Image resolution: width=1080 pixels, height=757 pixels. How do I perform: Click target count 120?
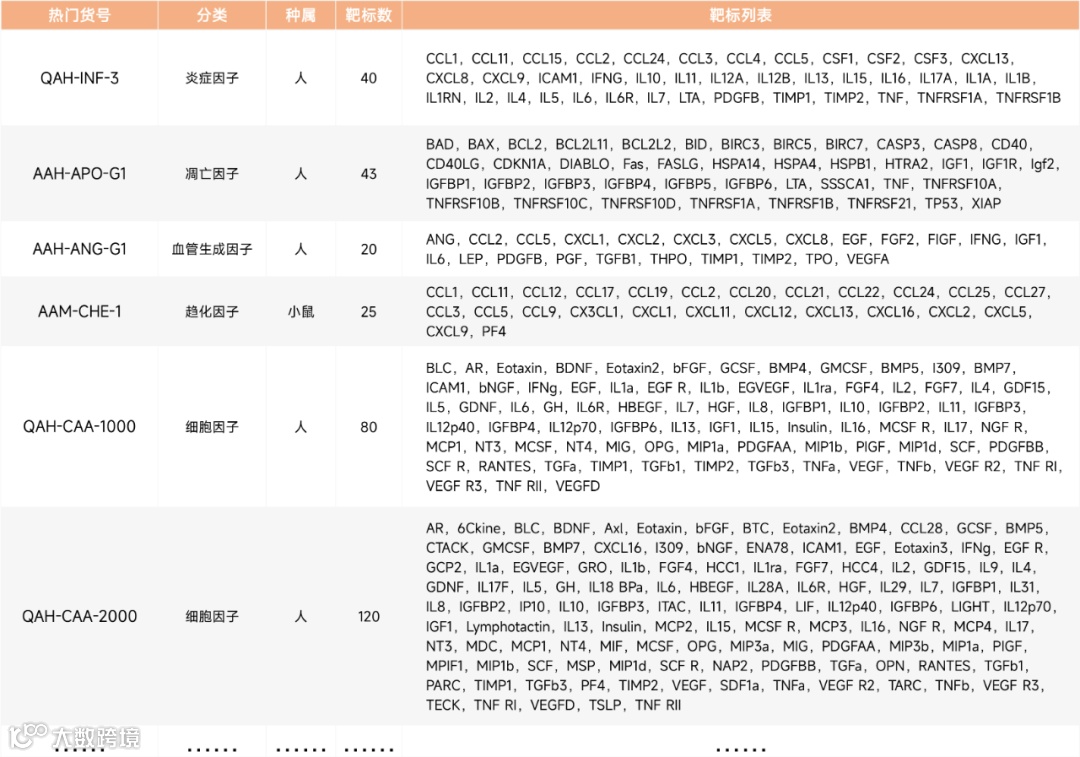[368, 616]
